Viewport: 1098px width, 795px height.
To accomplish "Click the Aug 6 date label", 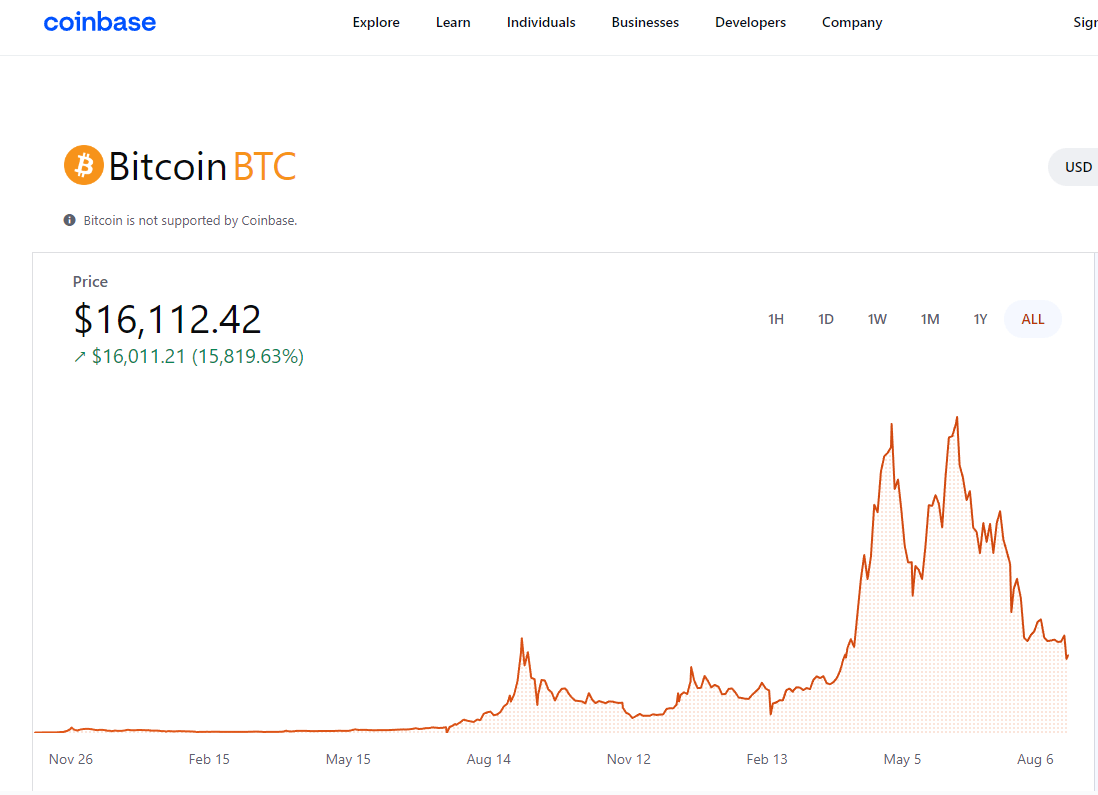I will [x=1035, y=759].
